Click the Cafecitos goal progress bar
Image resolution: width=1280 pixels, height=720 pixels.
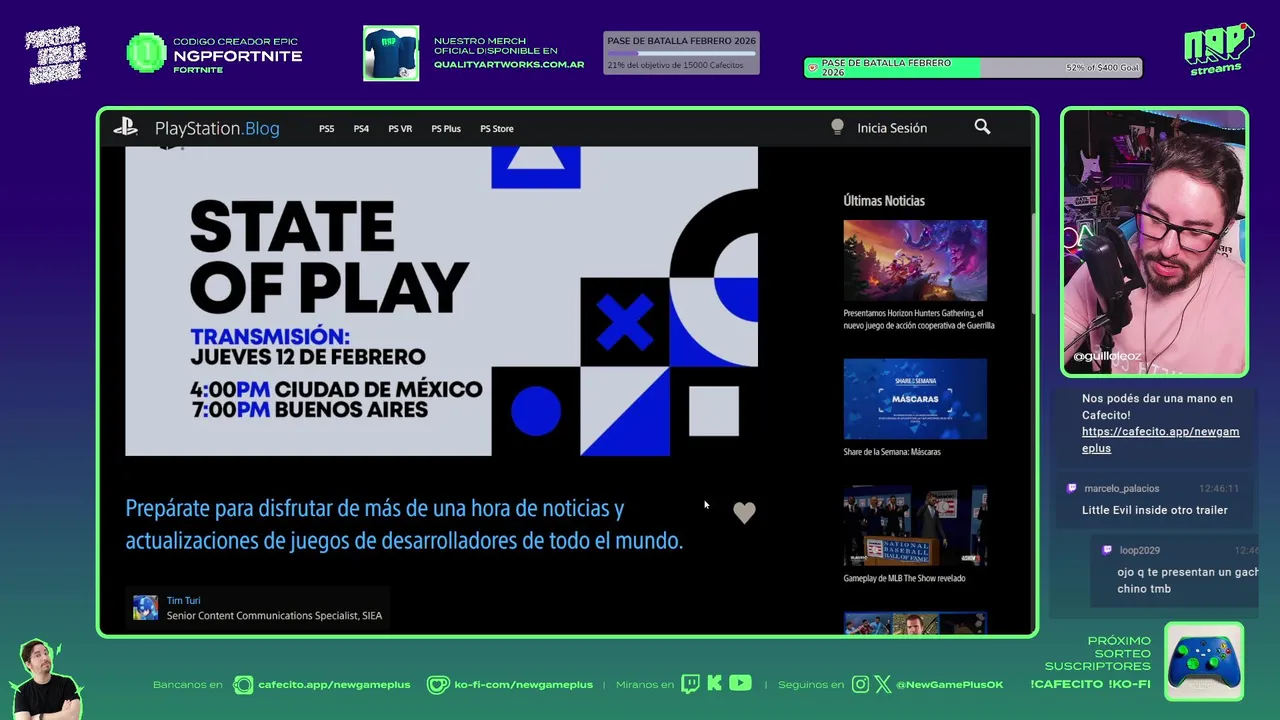(x=681, y=53)
